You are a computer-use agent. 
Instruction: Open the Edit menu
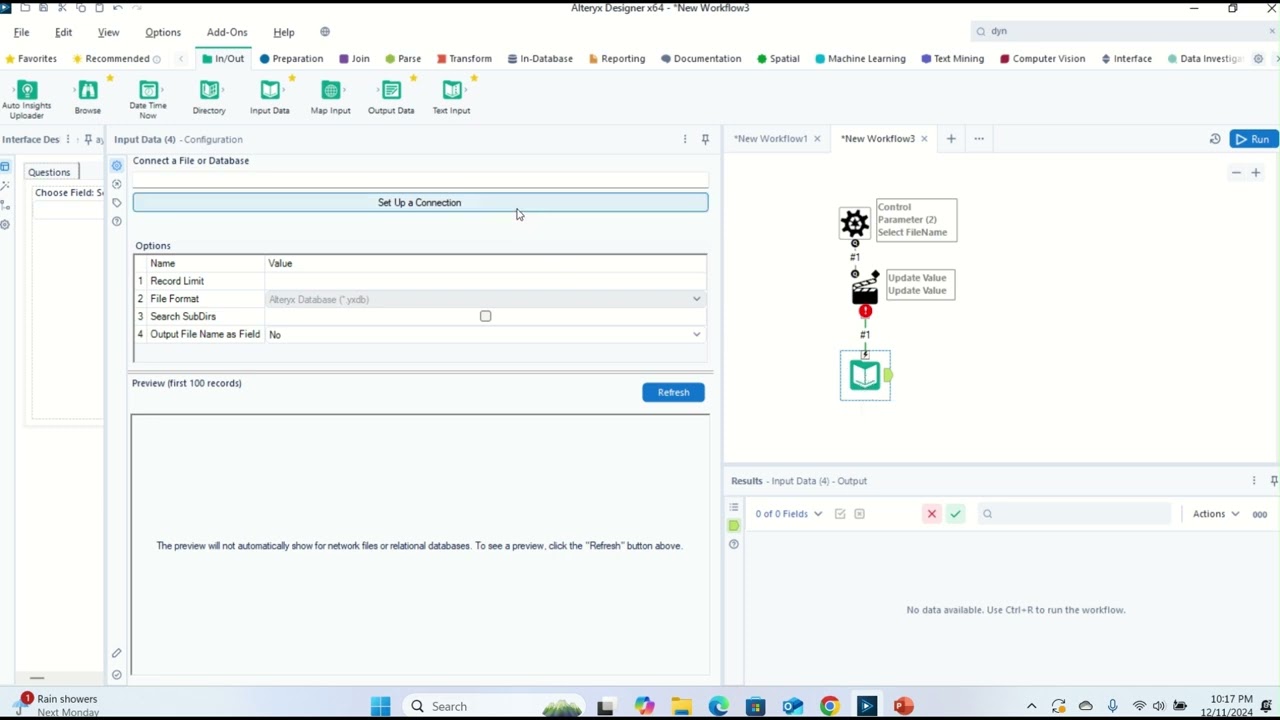point(63,32)
